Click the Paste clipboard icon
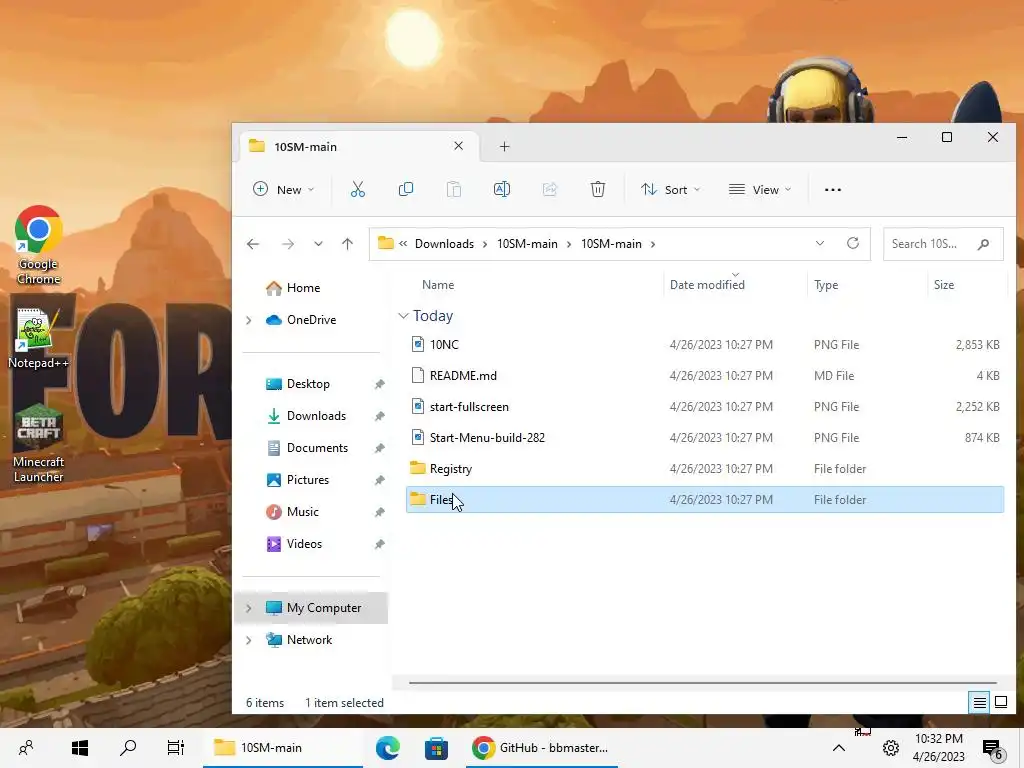Screen dimensions: 1024x768 454,189
